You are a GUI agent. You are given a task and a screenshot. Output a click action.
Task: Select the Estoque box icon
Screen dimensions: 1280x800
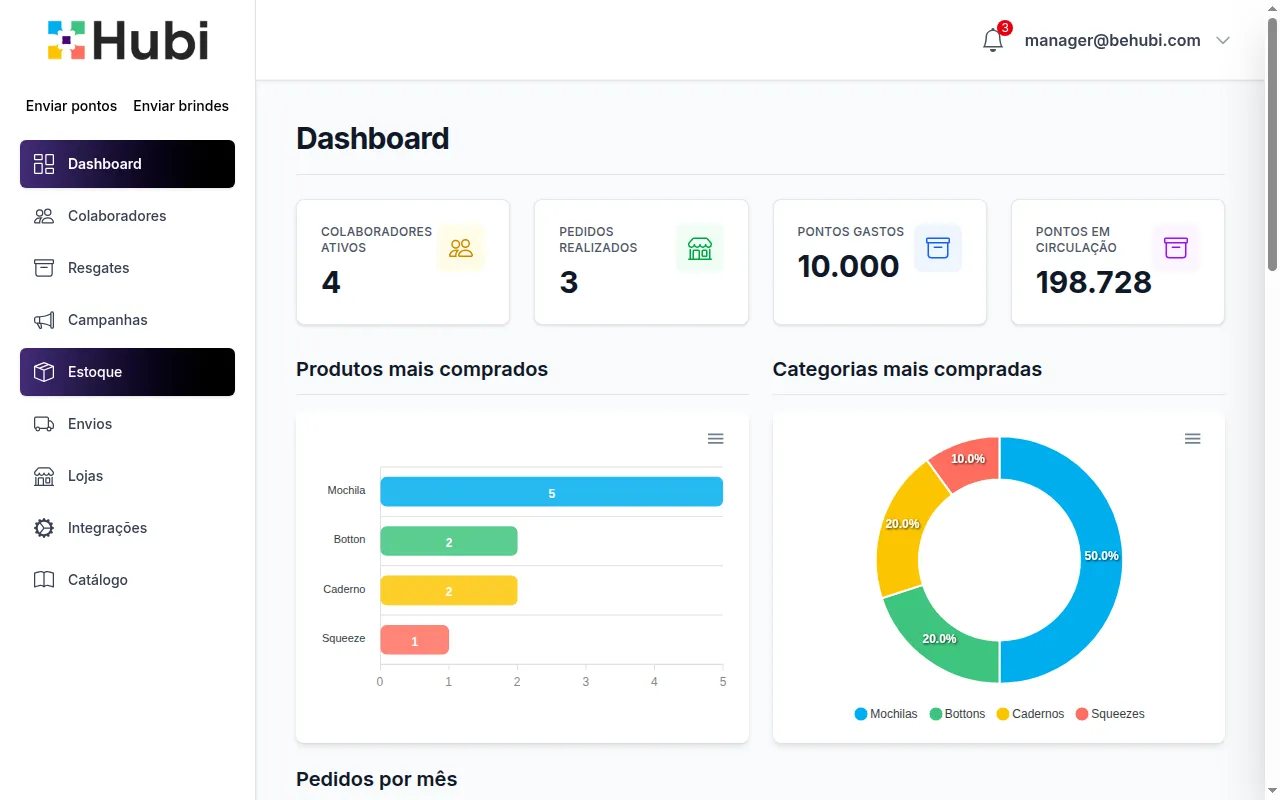coord(44,372)
